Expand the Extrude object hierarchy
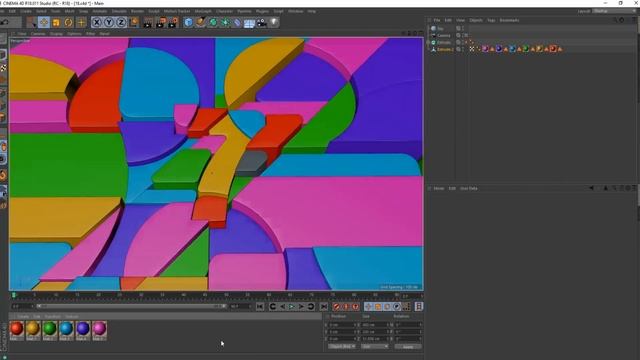The height and width of the screenshot is (360, 640). [428, 42]
